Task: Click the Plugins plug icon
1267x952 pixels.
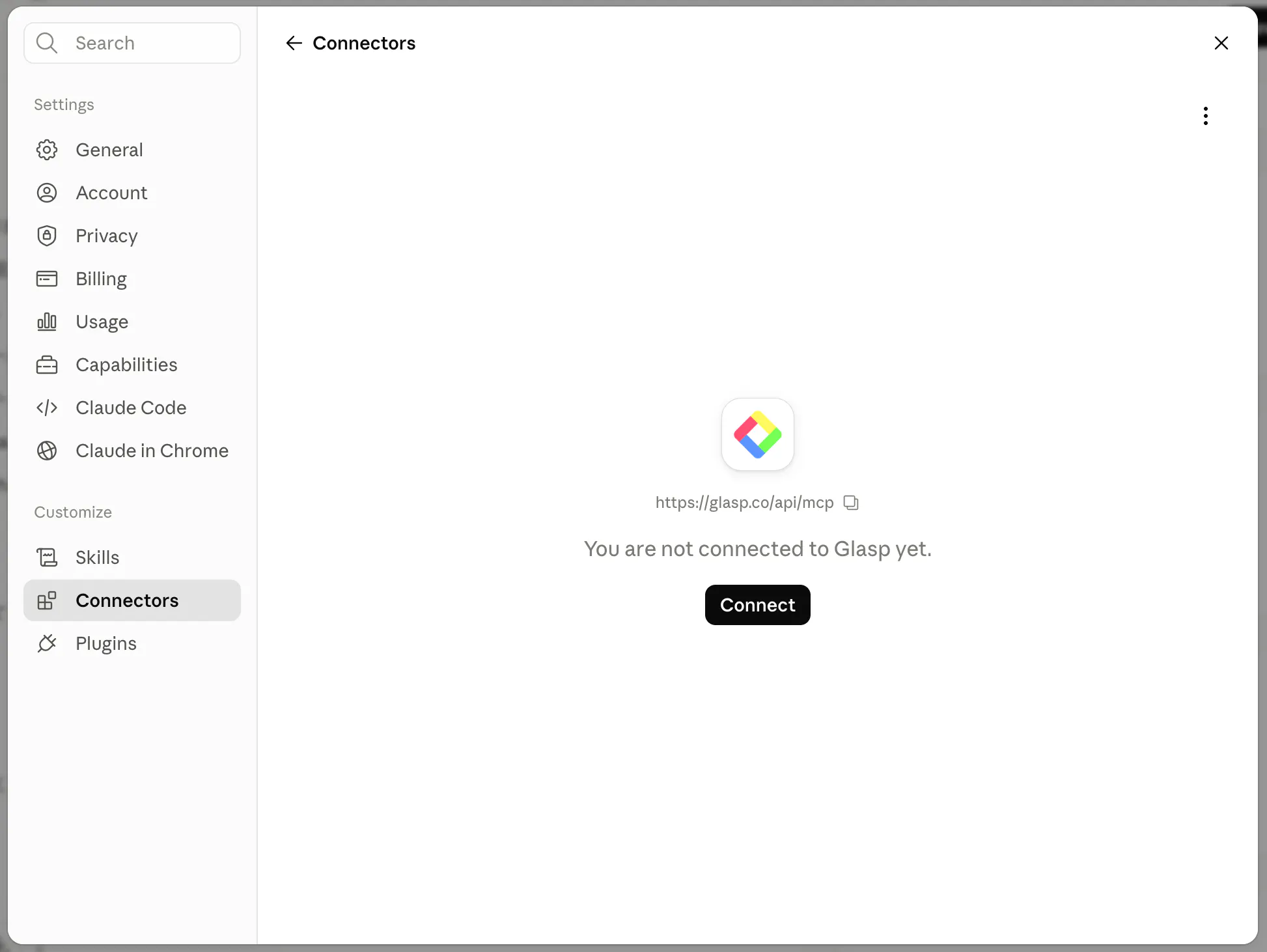Action: coord(47,643)
